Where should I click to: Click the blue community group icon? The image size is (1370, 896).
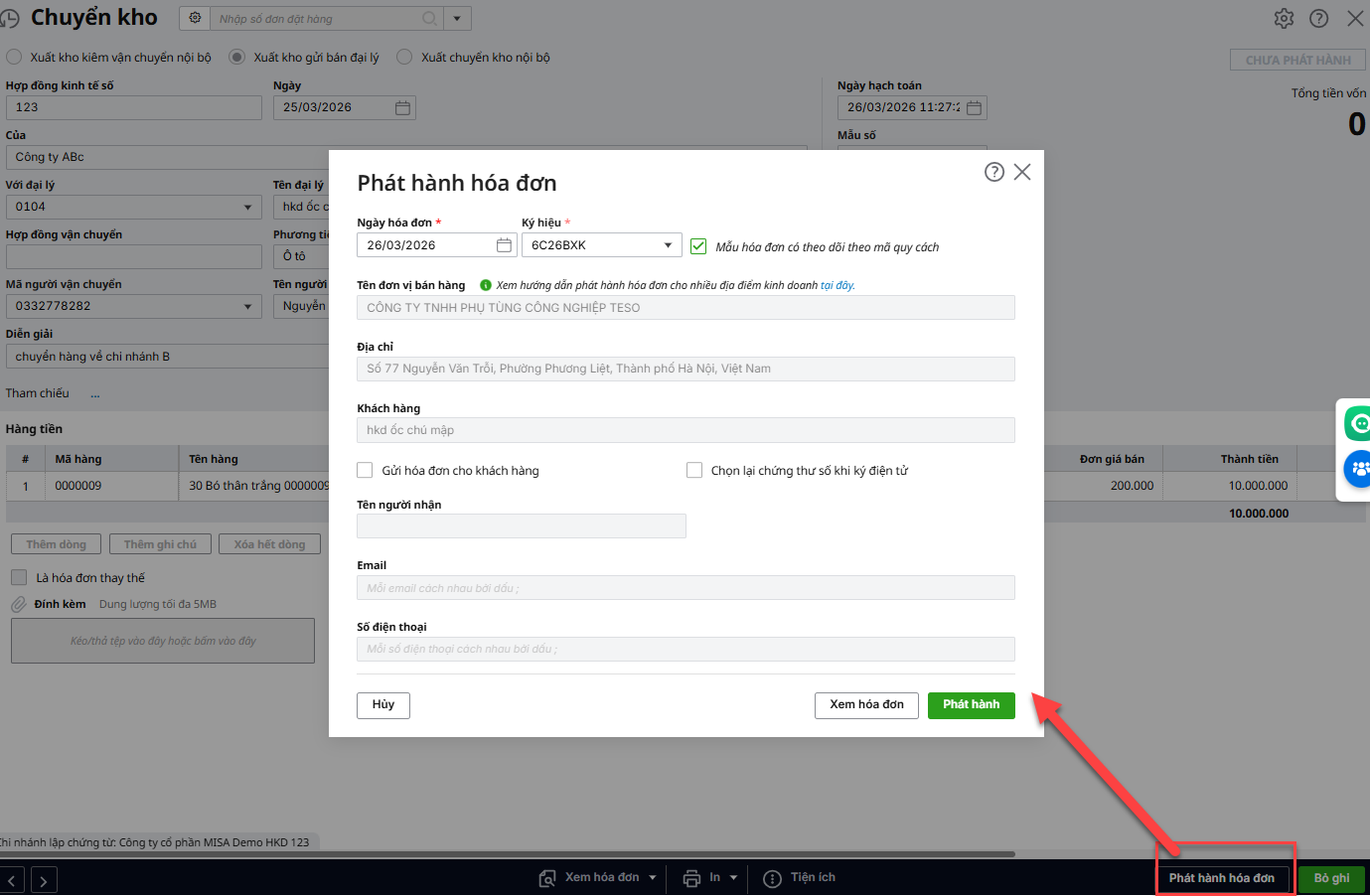click(x=1358, y=468)
